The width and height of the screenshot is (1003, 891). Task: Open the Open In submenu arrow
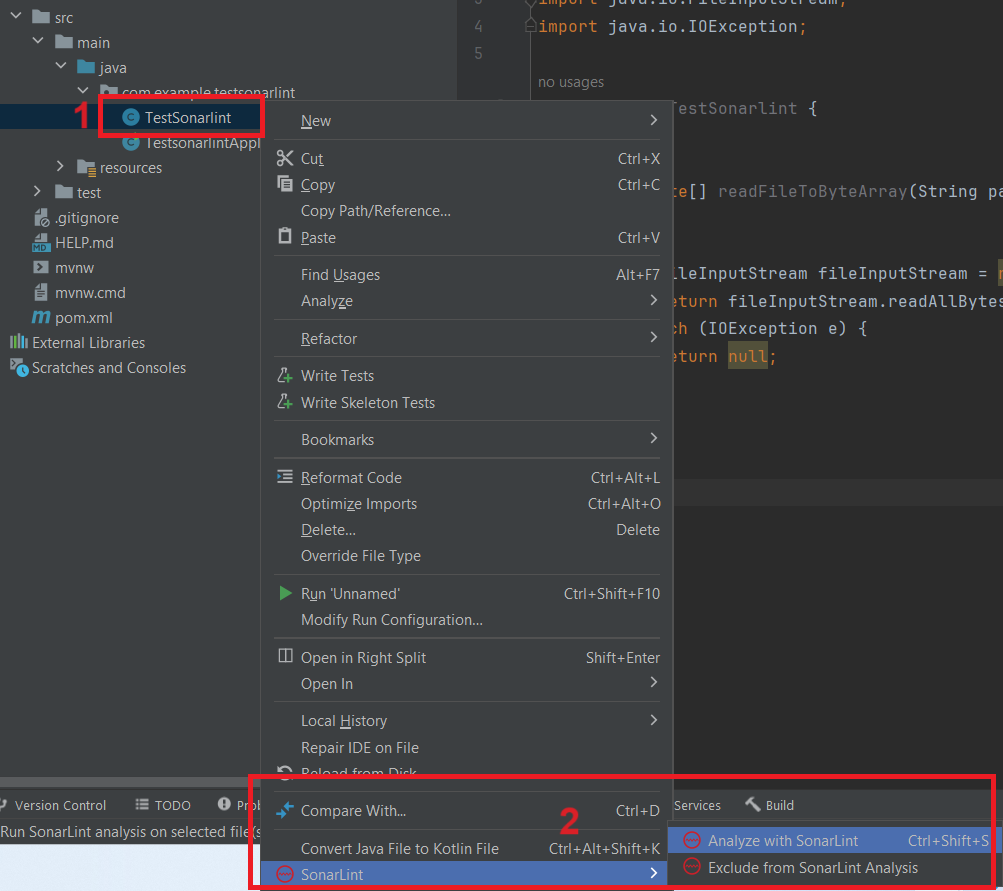[653, 682]
